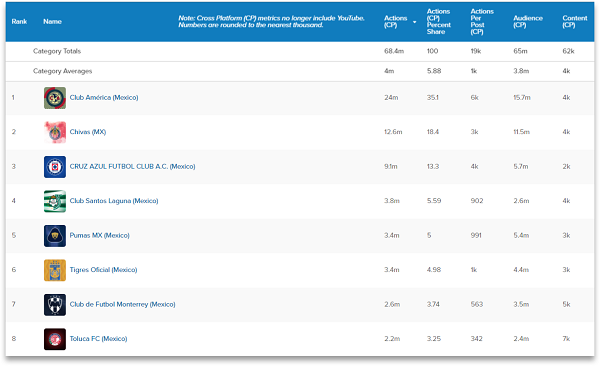Click the Tigres Oficial team logo

[55, 270]
